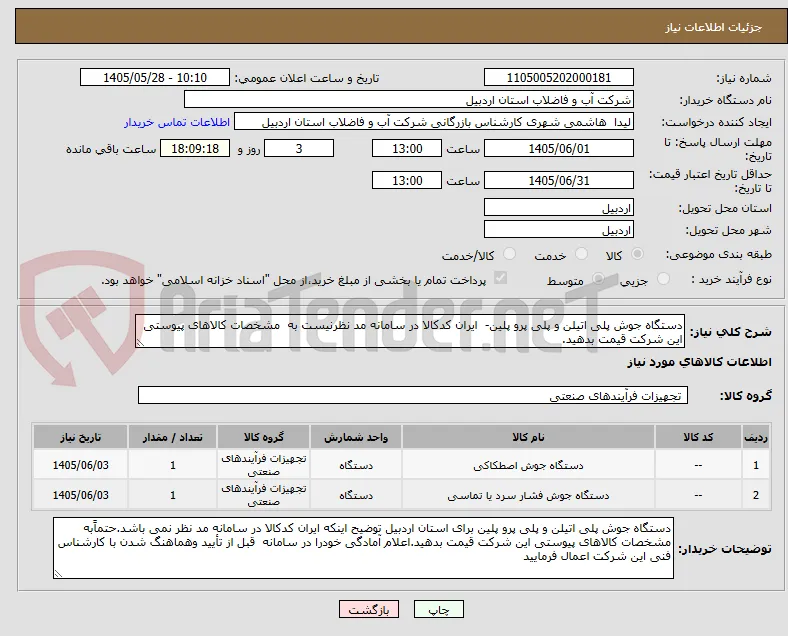Click the گروه کالا table column header
The height and width of the screenshot is (636, 788).
(264, 437)
